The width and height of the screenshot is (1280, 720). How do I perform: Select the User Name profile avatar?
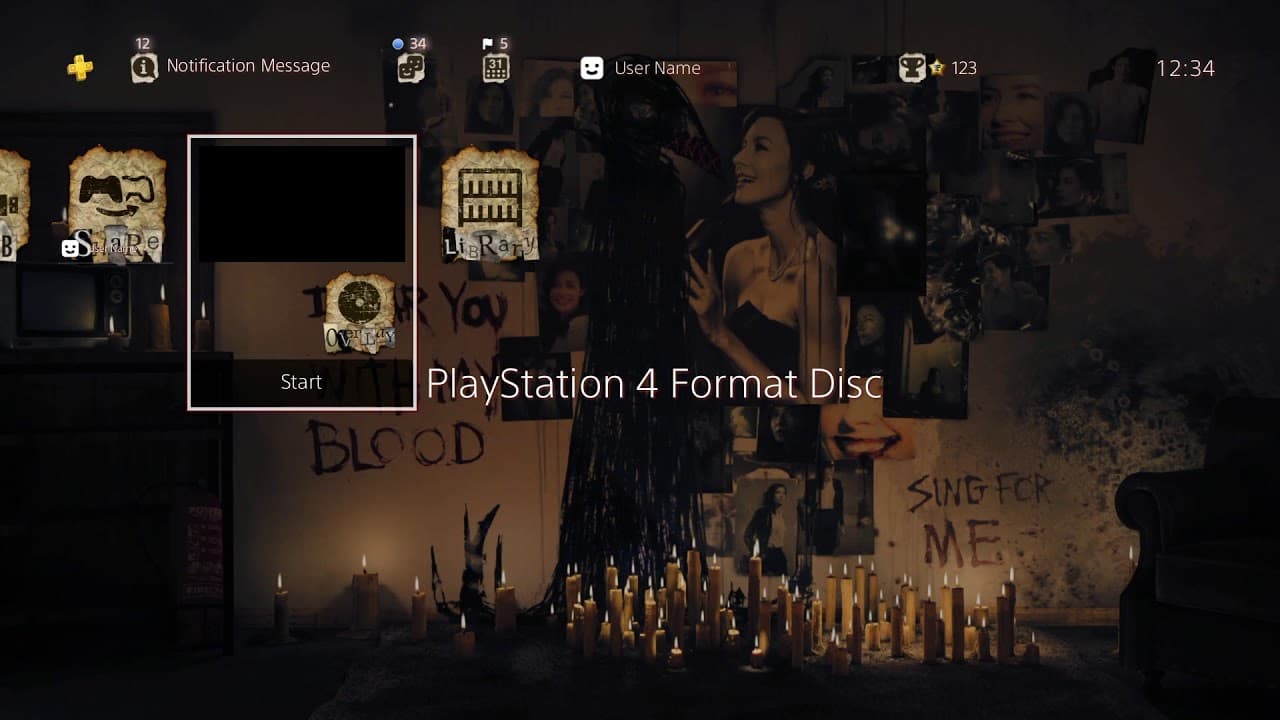pos(592,68)
